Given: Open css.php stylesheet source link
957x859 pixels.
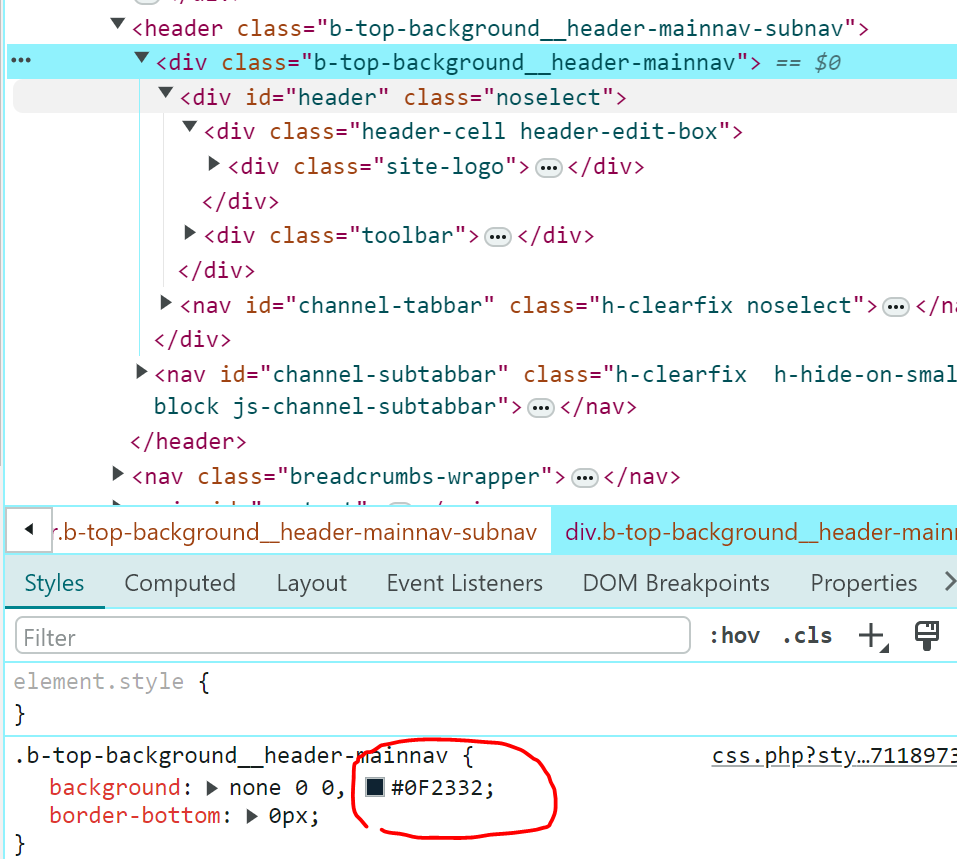Looking at the screenshot, I should tap(834, 756).
